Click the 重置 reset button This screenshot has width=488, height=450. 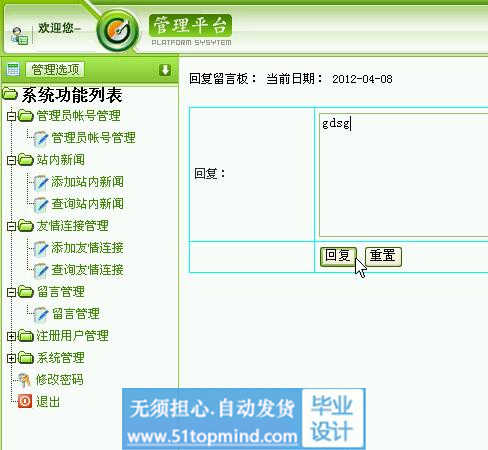tap(383, 256)
